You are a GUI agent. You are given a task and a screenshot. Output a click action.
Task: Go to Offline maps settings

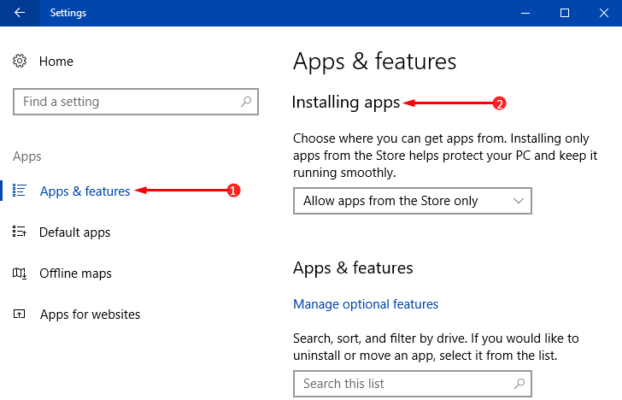click(x=75, y=273)
